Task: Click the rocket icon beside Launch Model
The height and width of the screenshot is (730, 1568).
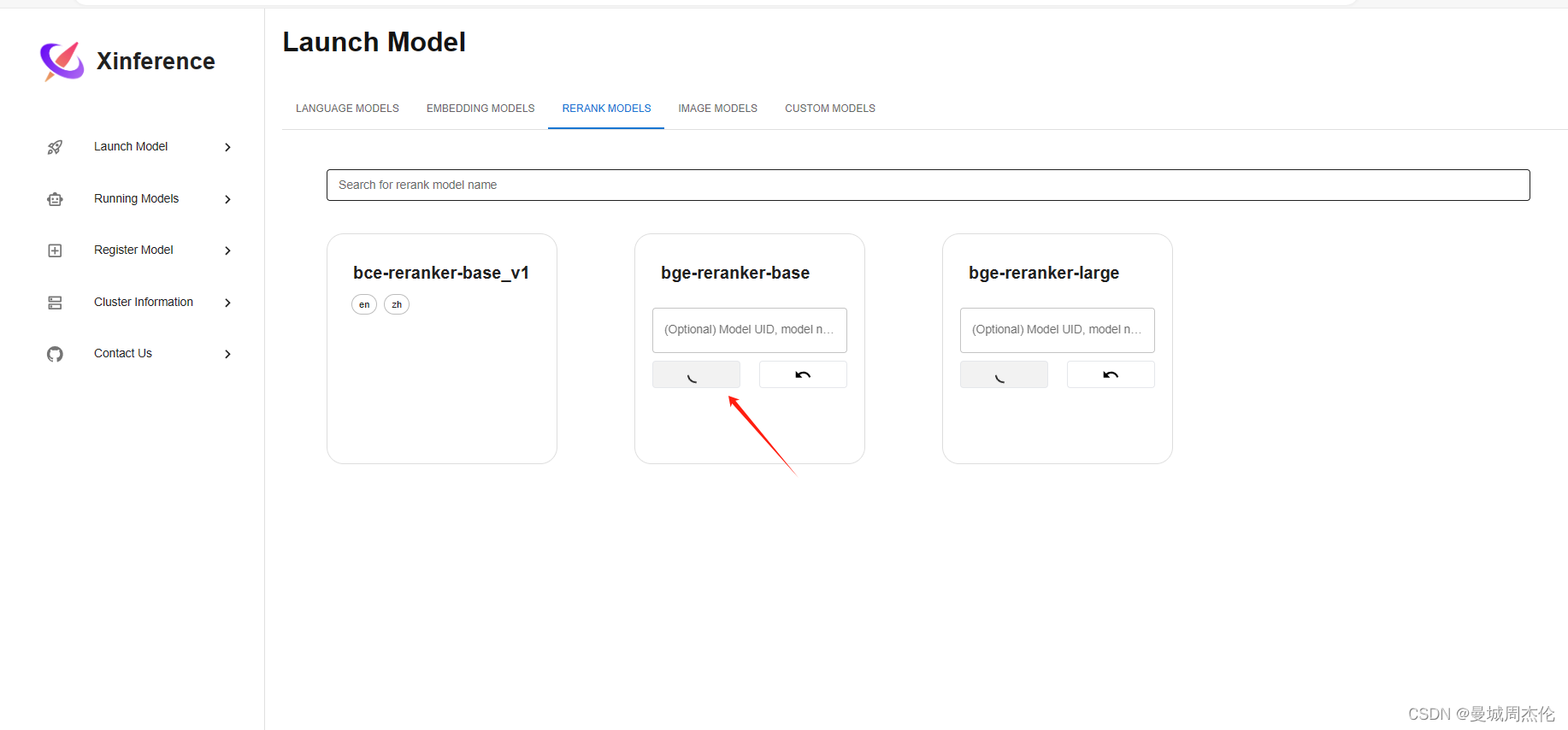Action: 55,147
